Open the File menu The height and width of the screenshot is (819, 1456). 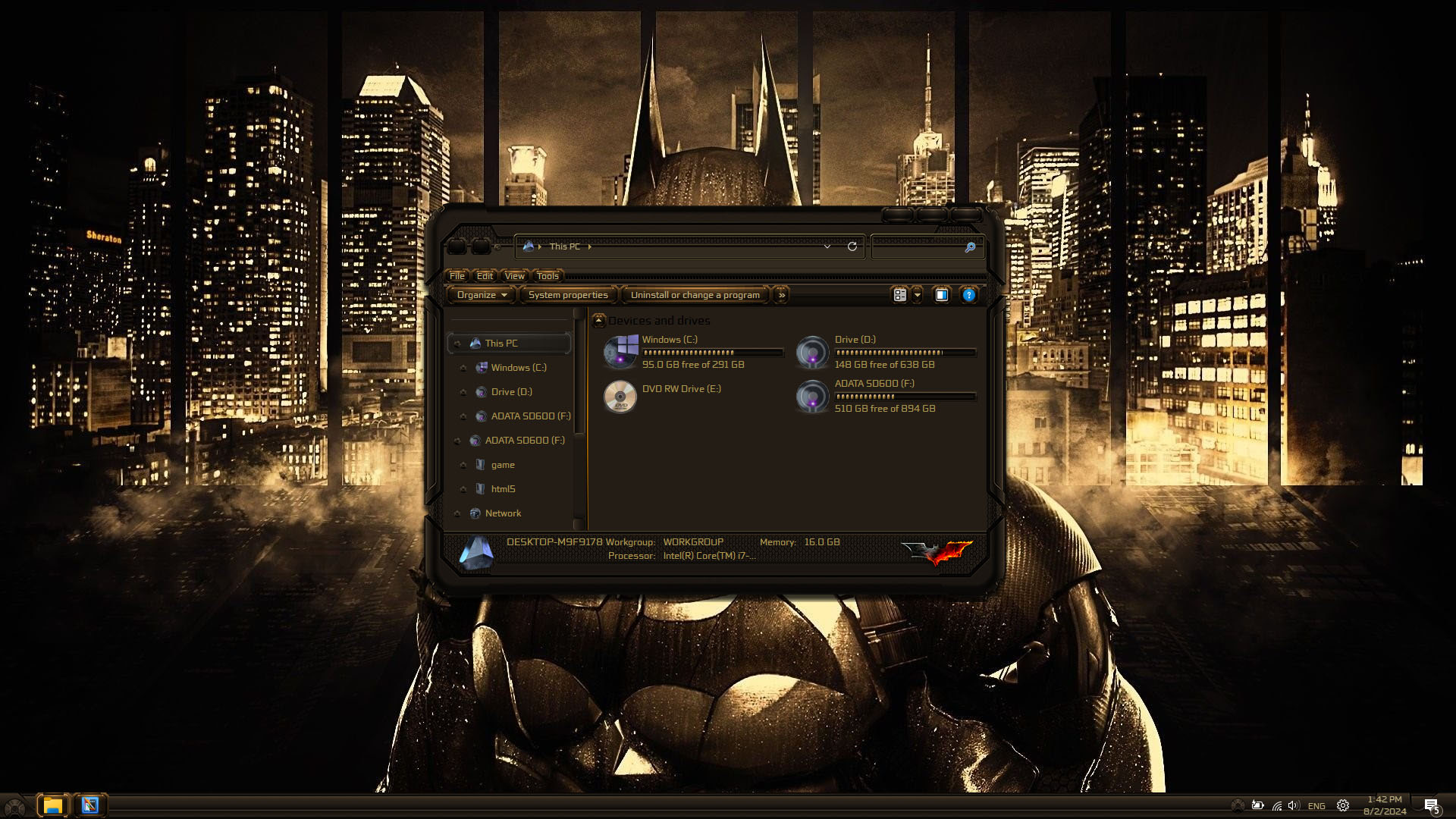457,276
